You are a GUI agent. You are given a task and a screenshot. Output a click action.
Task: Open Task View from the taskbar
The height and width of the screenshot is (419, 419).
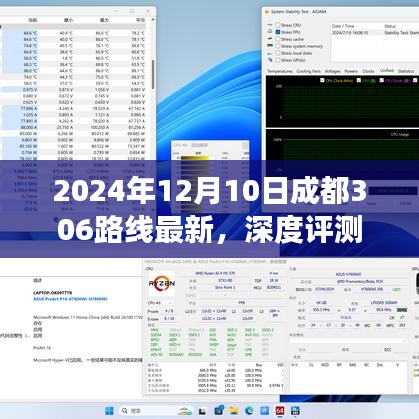tap(202, 411)
